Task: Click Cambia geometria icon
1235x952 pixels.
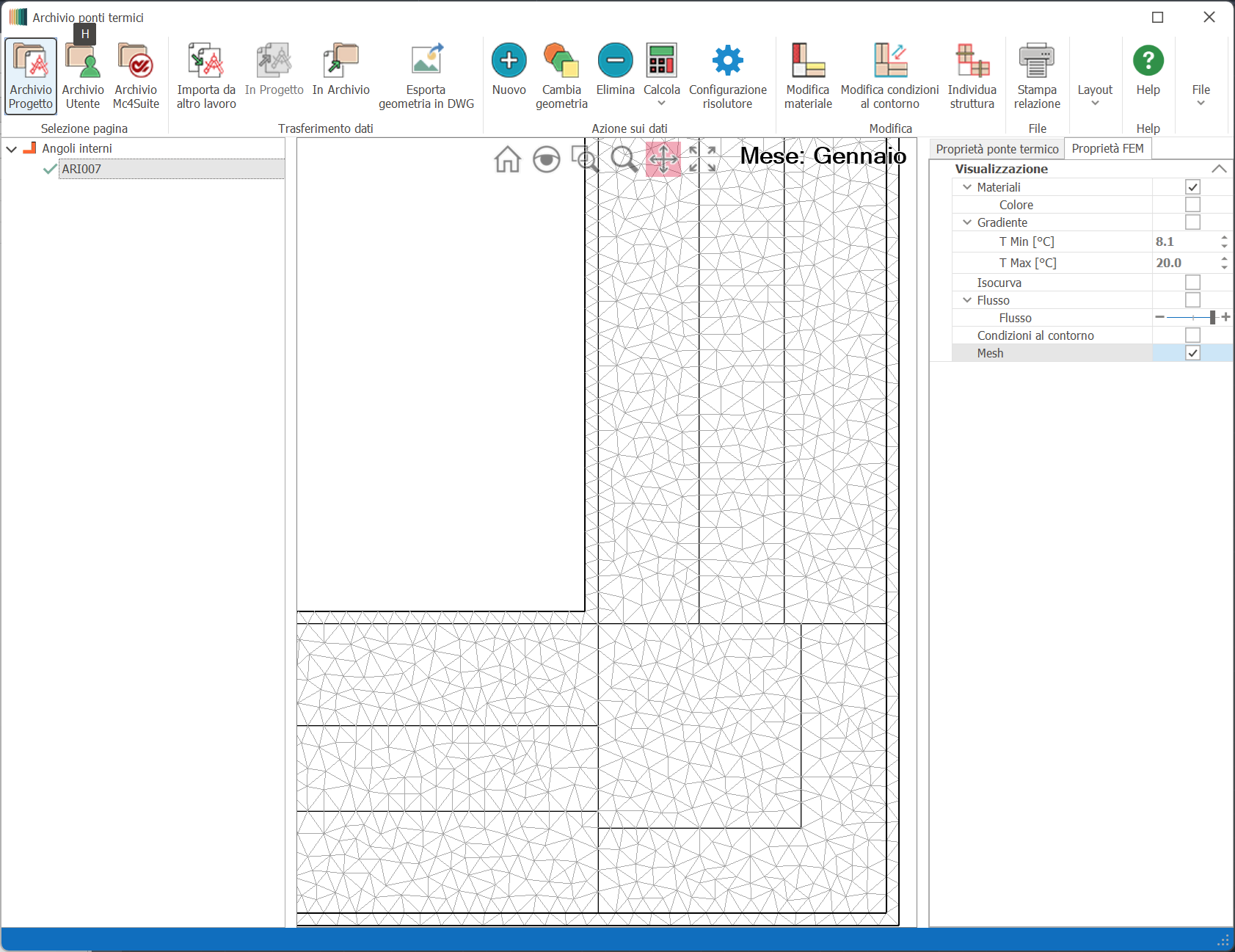Action: [x=561, y=60]
